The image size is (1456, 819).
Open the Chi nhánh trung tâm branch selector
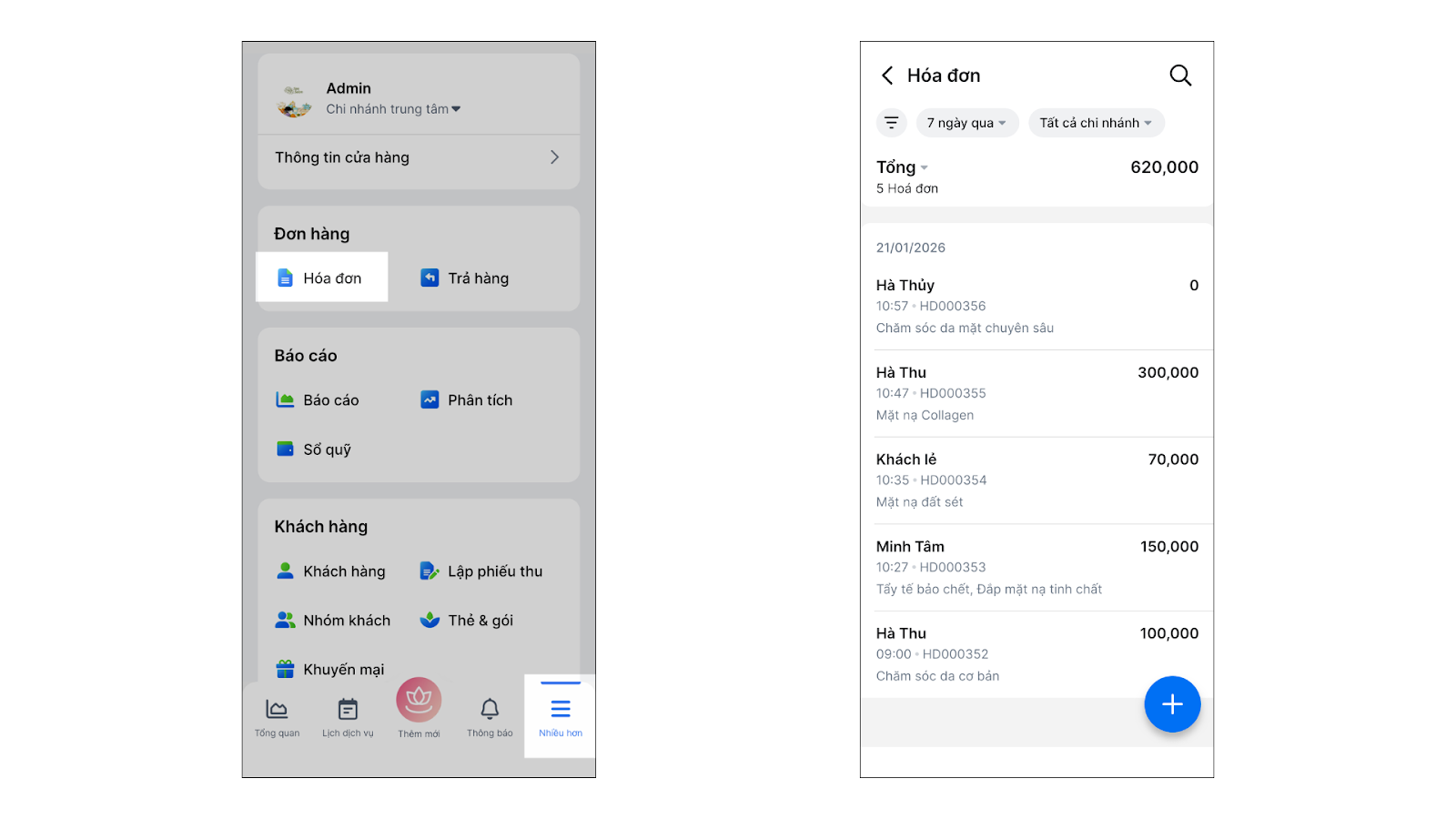coord(393,109)
